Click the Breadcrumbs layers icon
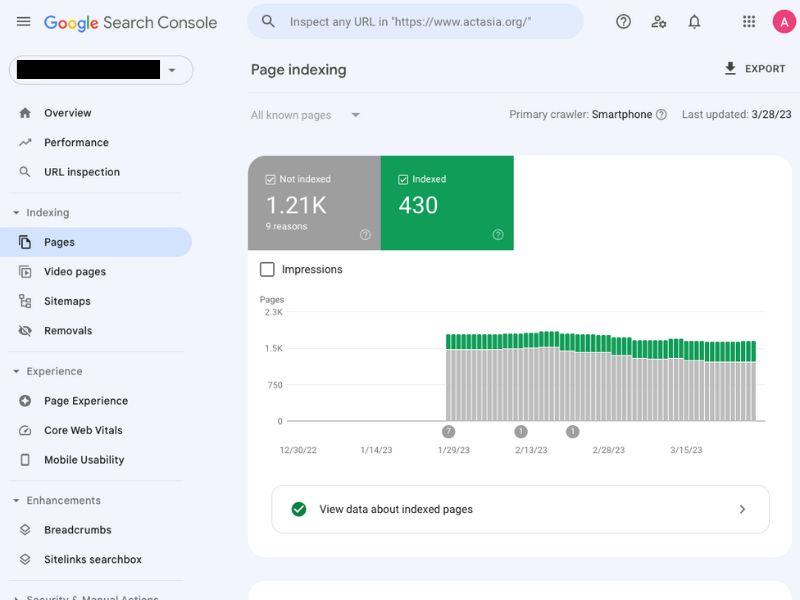The width and height of the screenshot is (800, 600). tap(25, 530)
